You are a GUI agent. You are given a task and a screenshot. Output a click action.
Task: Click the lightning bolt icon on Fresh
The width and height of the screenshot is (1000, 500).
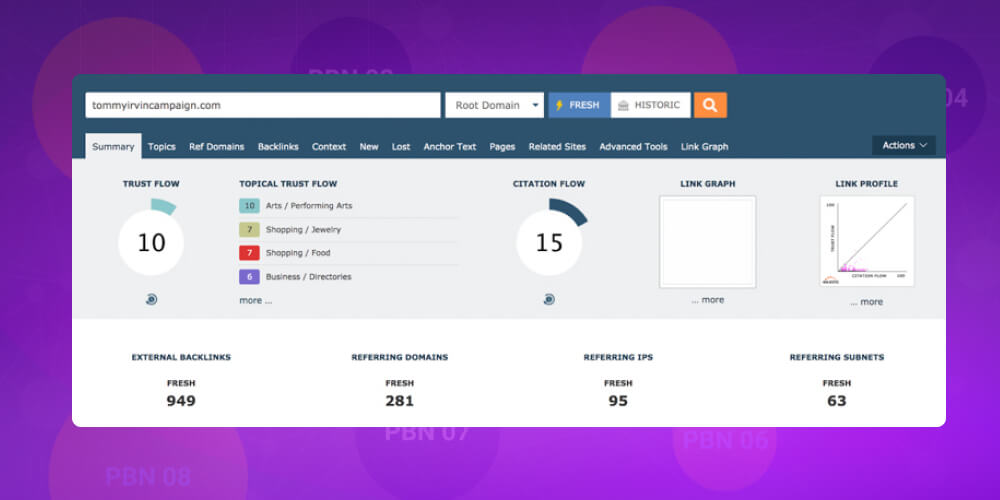click(559, 105)
